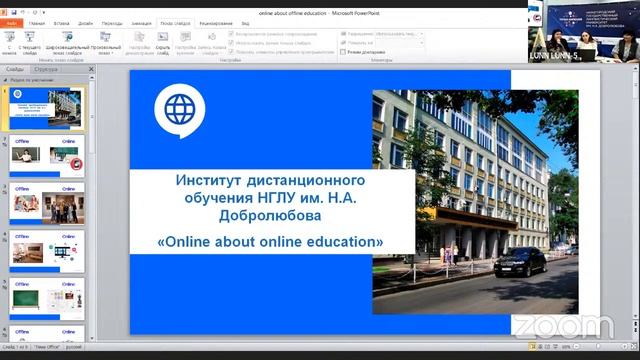This screenshot has width=640, height=360.
Task: Switch to the View ribbon tab
Action: pyautogui.click(x=245, y=23)
